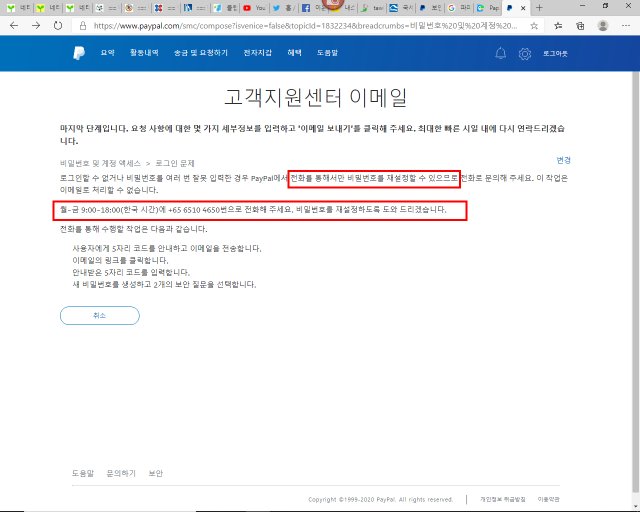This screenshot has height=512, width=640.
Task: Switch to the Facebook tab
Action: click(x=312, y=8)
